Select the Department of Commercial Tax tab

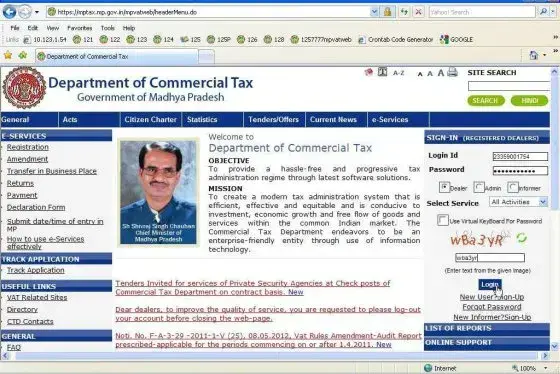[x=116, y=56]
